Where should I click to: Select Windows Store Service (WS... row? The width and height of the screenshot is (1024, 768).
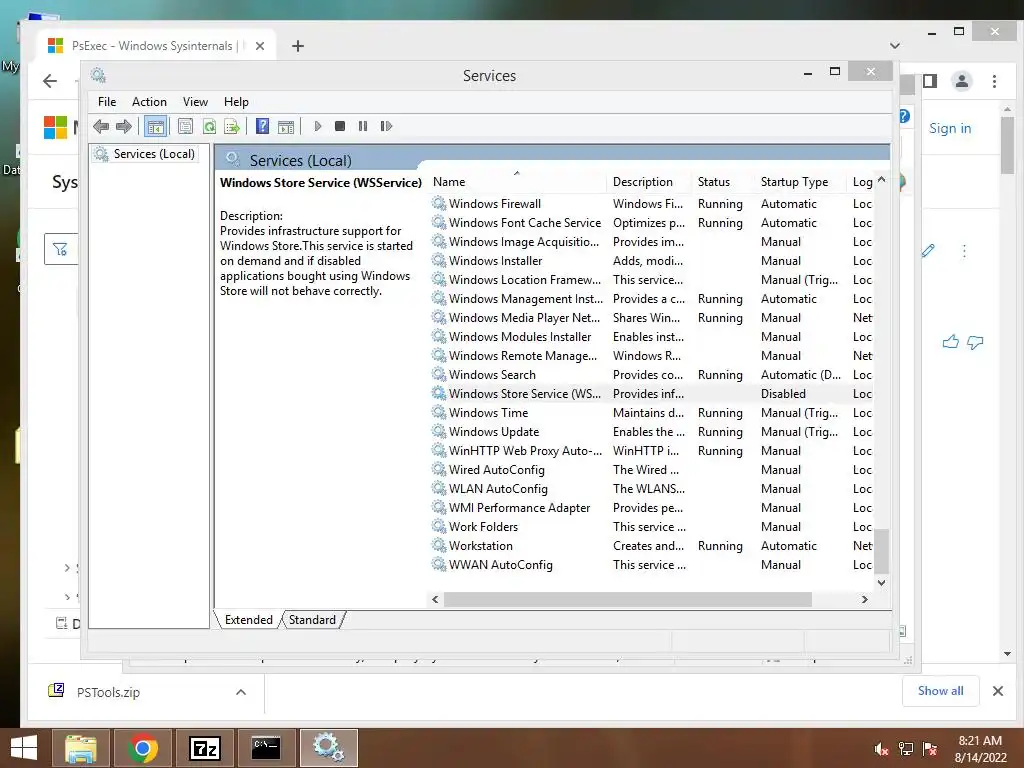click(x=651, y=394)
